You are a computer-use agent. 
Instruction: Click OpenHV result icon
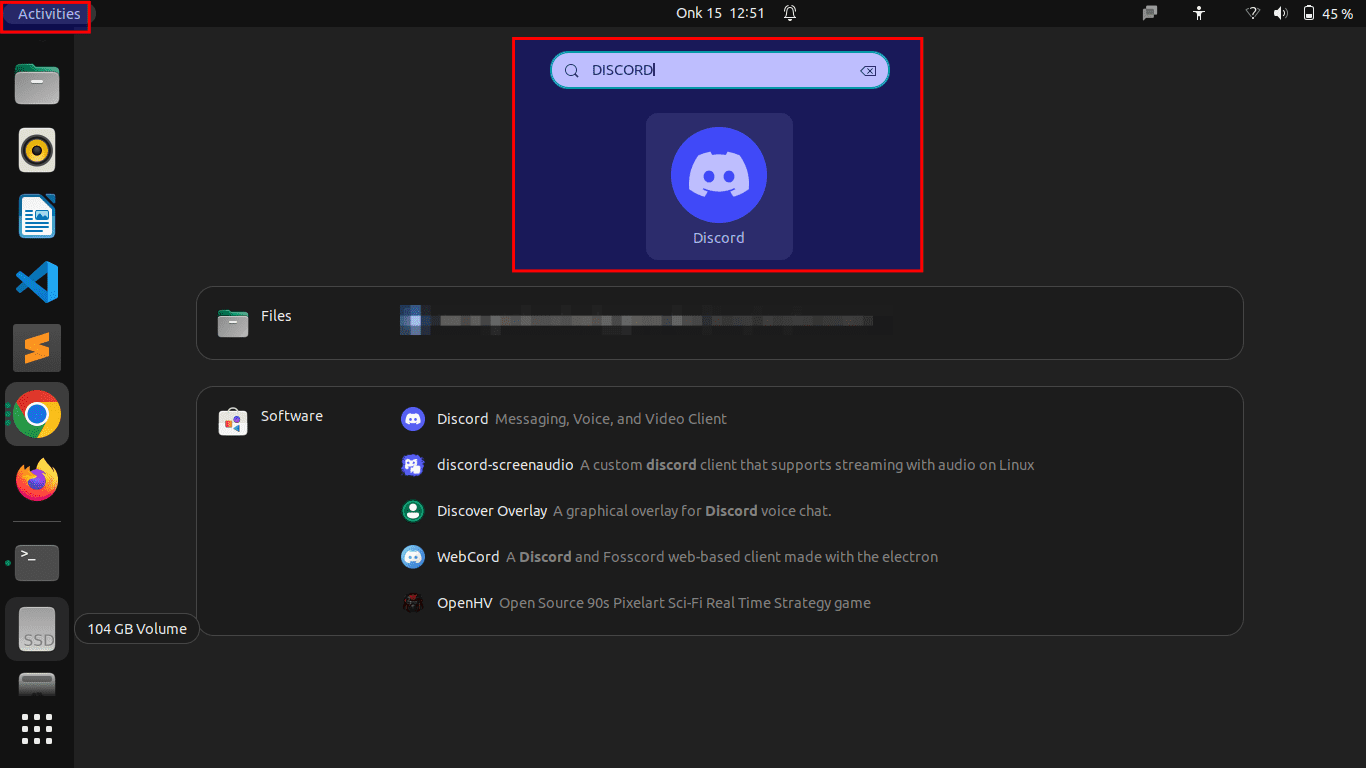413,603
